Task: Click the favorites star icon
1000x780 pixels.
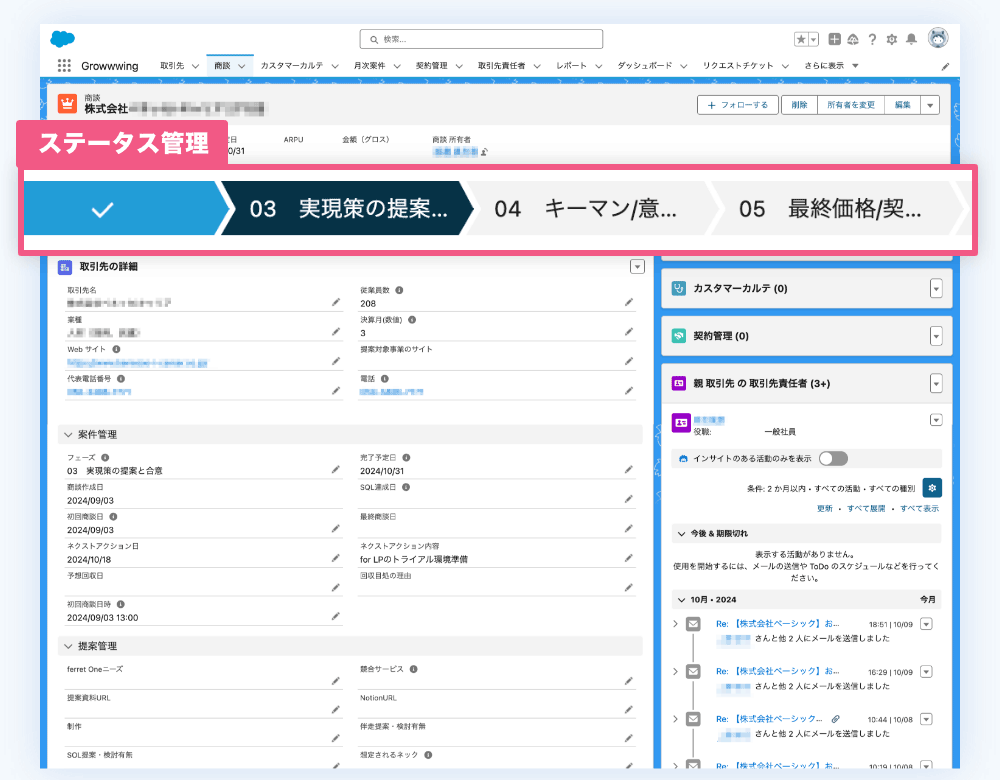Action: coord(801,39)
